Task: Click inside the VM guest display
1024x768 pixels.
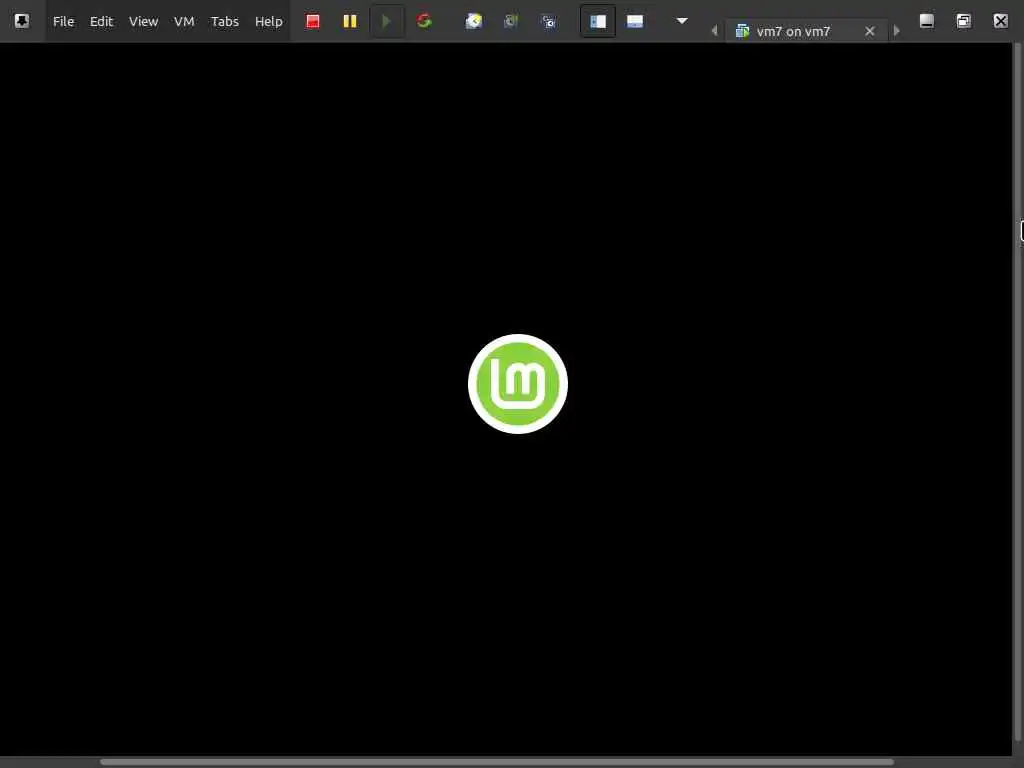Action: pyautogui.click(x=506, y=399)
